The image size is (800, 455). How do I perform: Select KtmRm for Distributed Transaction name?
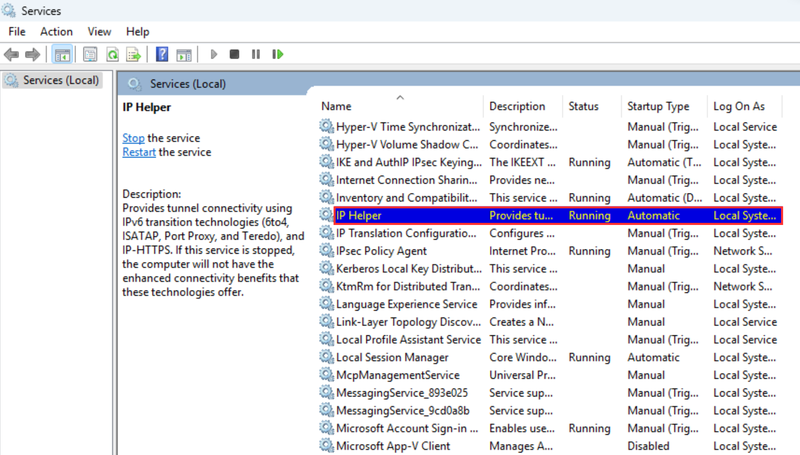pos(408,286)
